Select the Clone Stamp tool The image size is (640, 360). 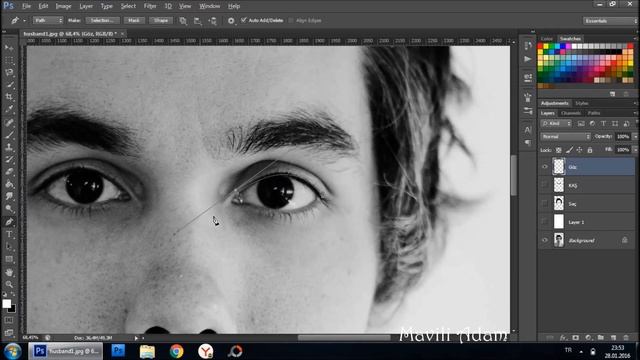[x=9, y=147]
